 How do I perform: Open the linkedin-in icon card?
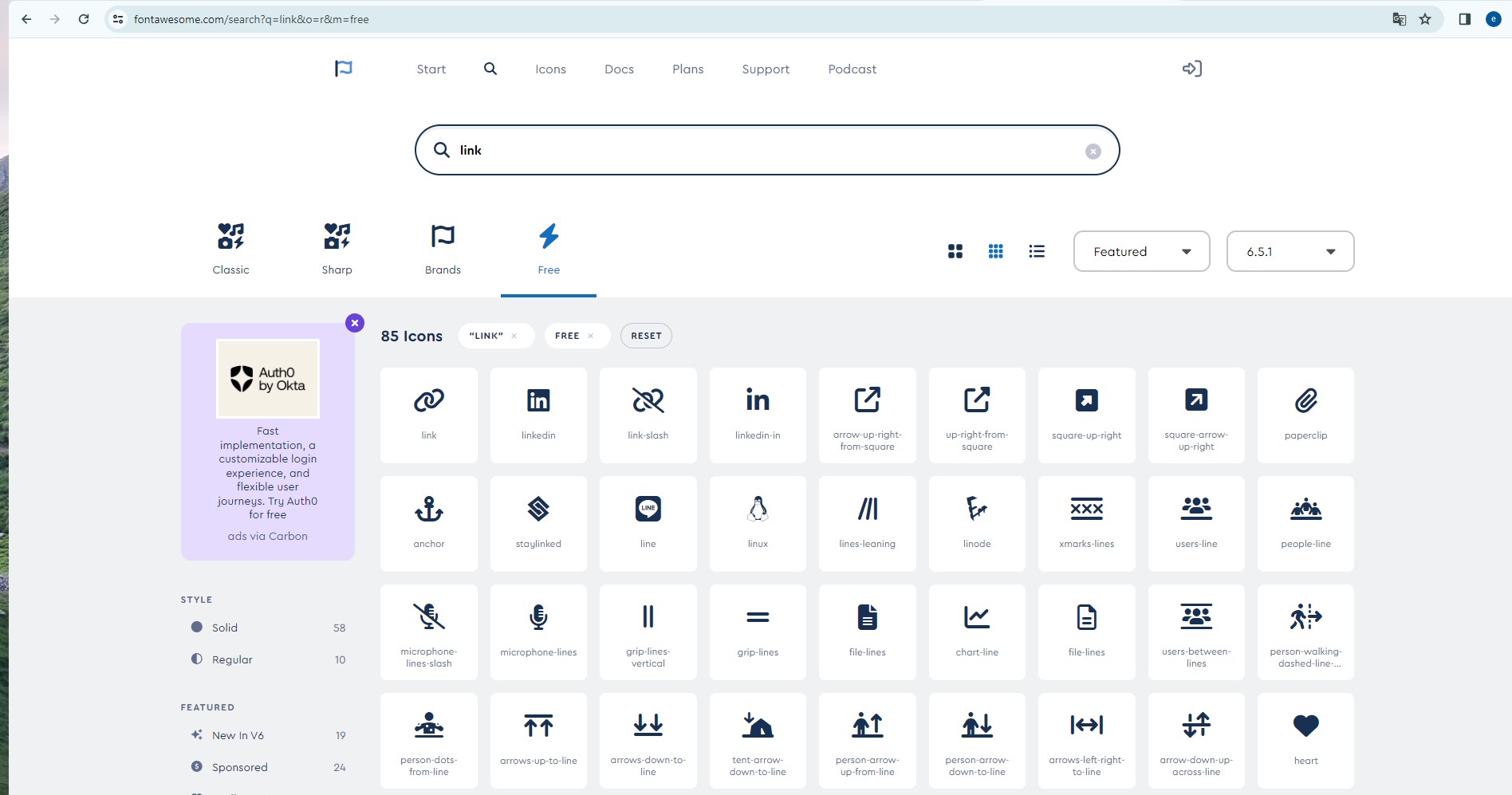pos(758,415)
